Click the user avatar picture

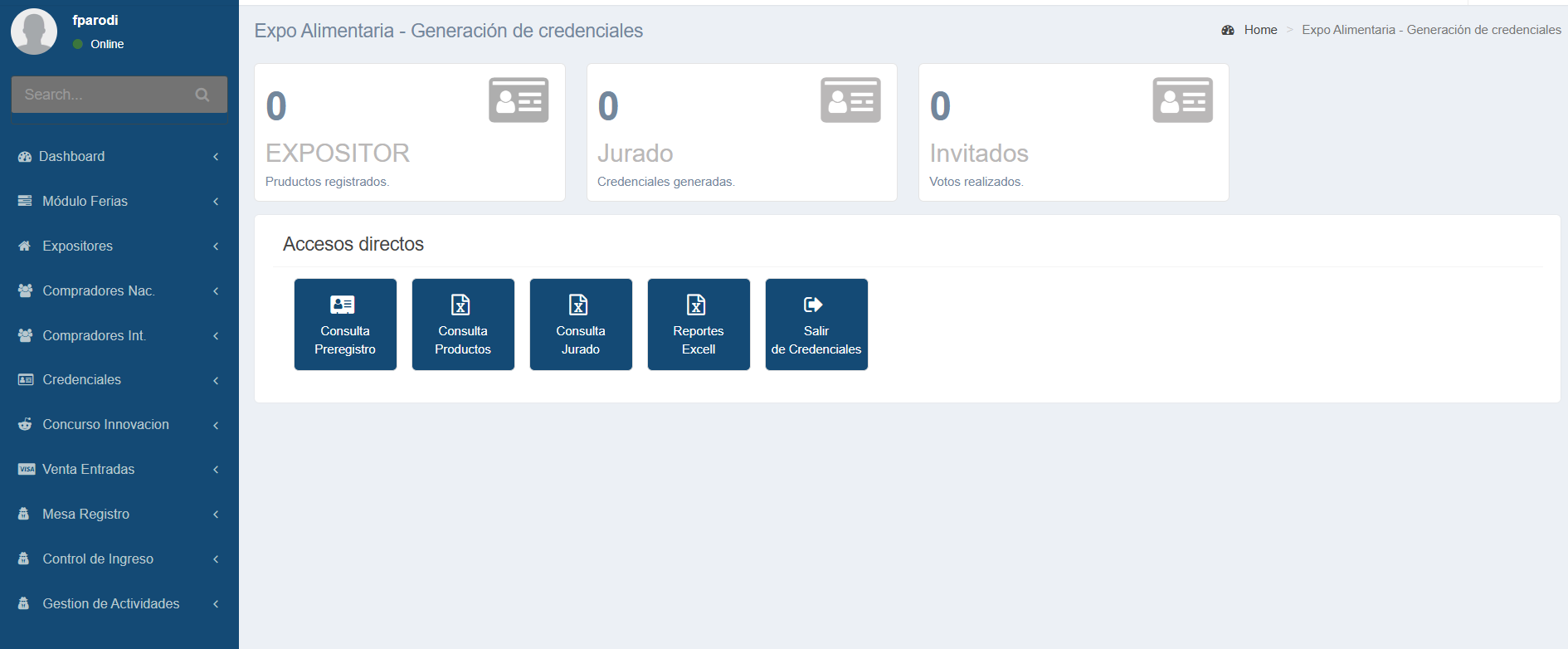coord(34,32)
